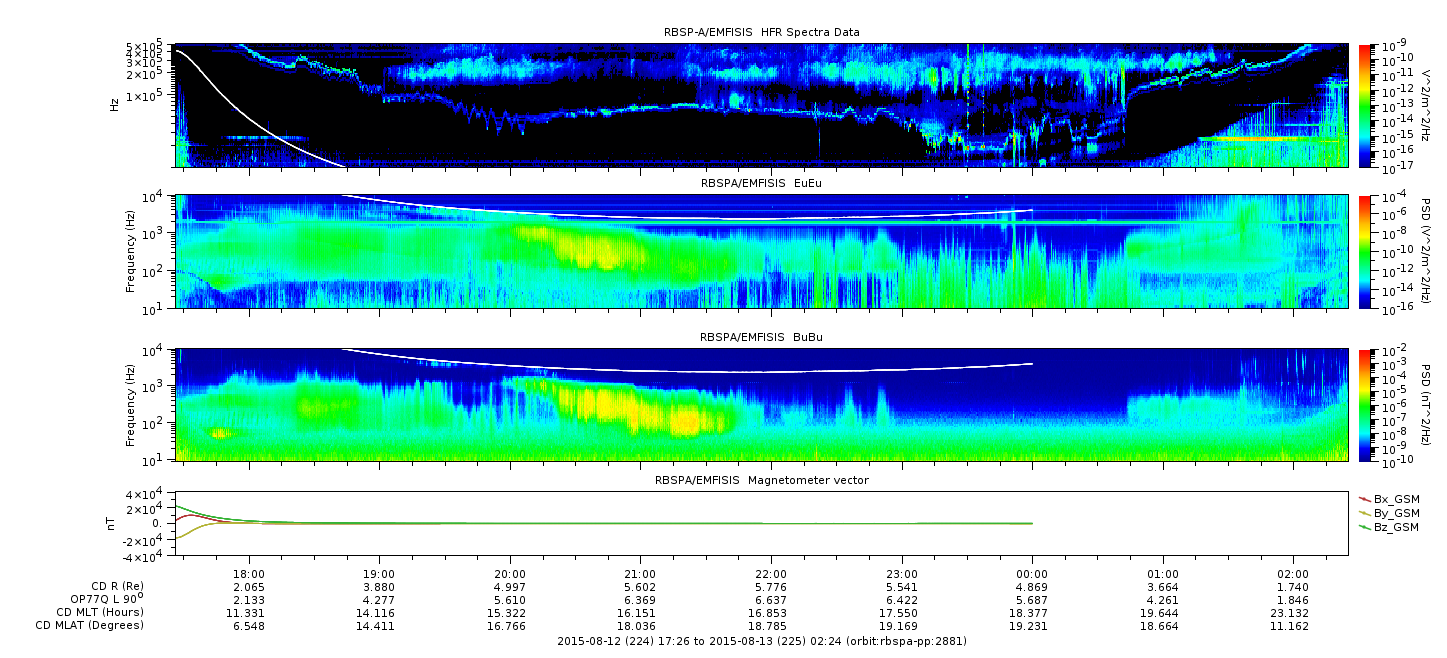Click the BuBu PSD color bar

tap(1365, 404)
